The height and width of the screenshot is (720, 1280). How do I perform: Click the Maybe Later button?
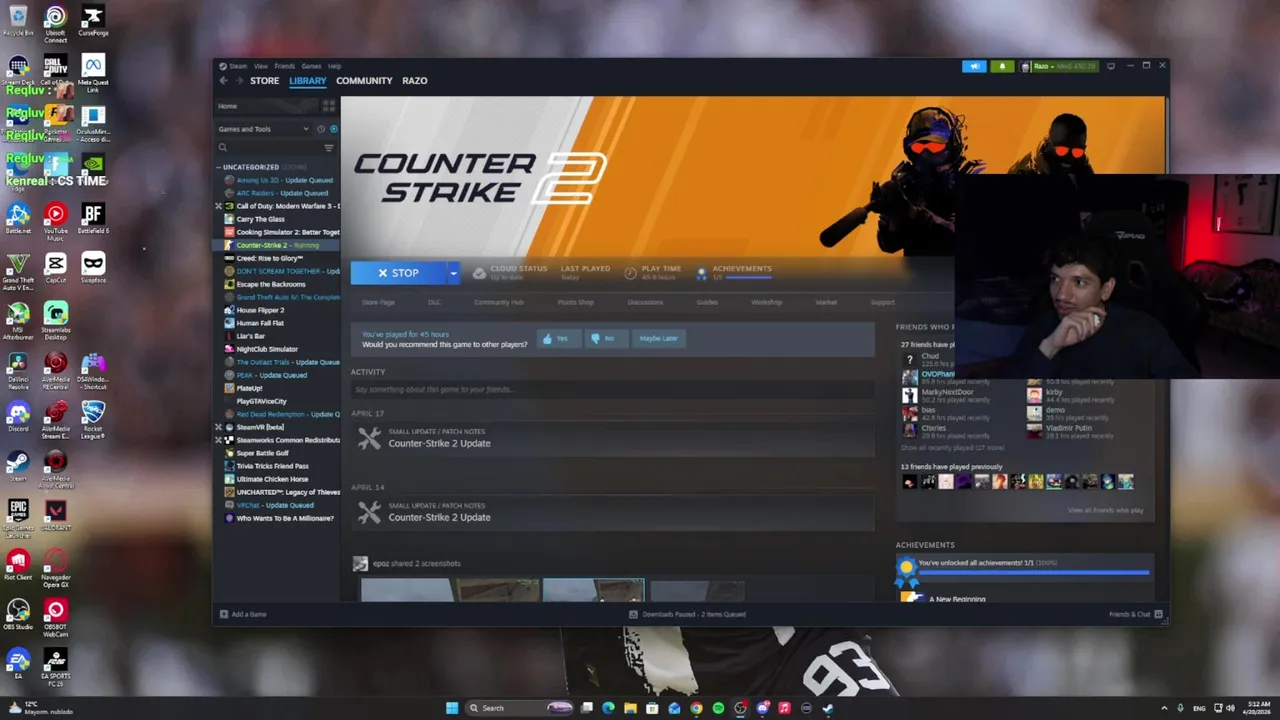tap(658, 338)
